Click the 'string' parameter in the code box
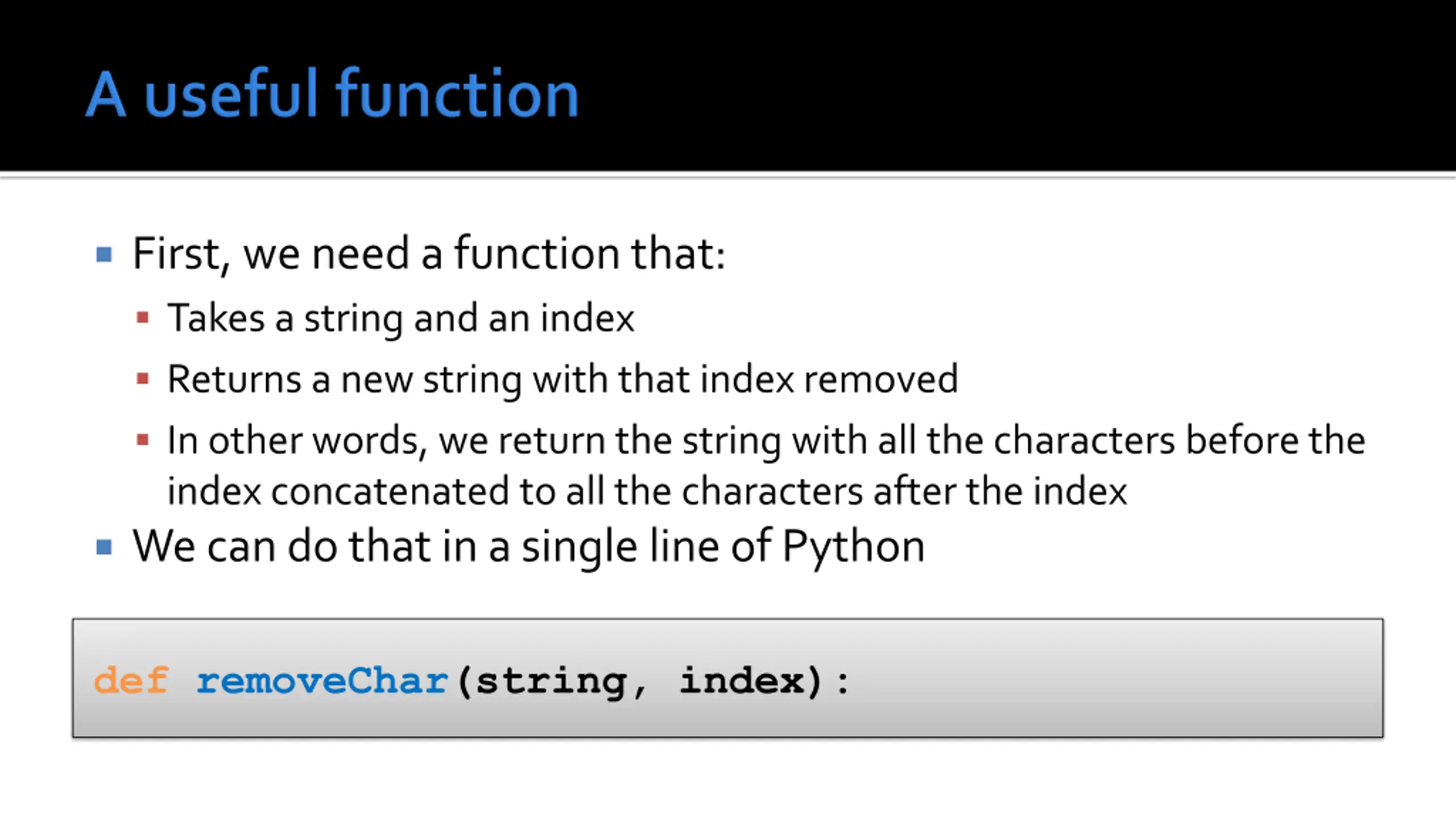Screen dimensions: 1456x819 pyautogui.click(x=551, y=682)
